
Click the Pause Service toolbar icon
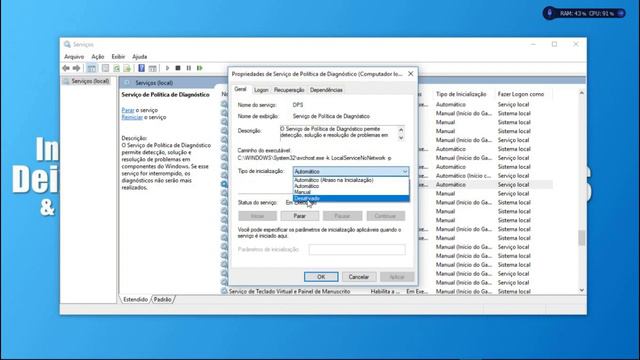(x=189, y=68)
